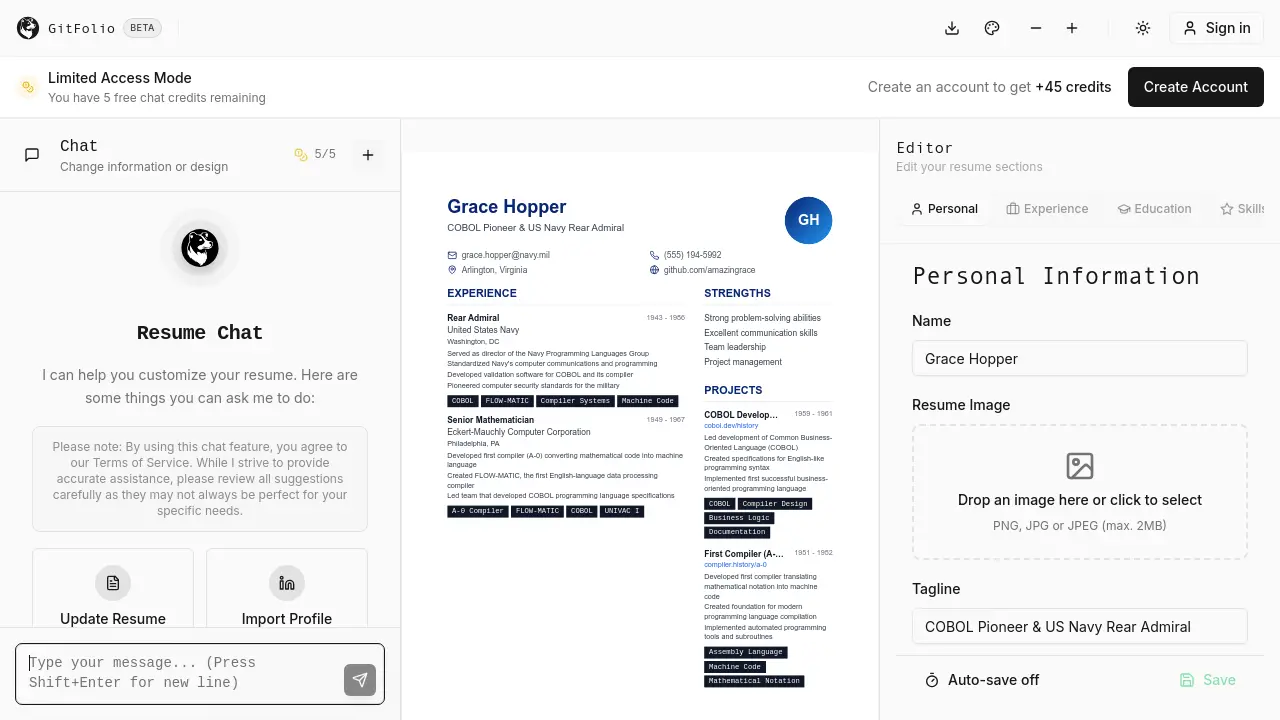
Task: Click phone number (555) 194-5992
Action: click(x=692, y=255)
